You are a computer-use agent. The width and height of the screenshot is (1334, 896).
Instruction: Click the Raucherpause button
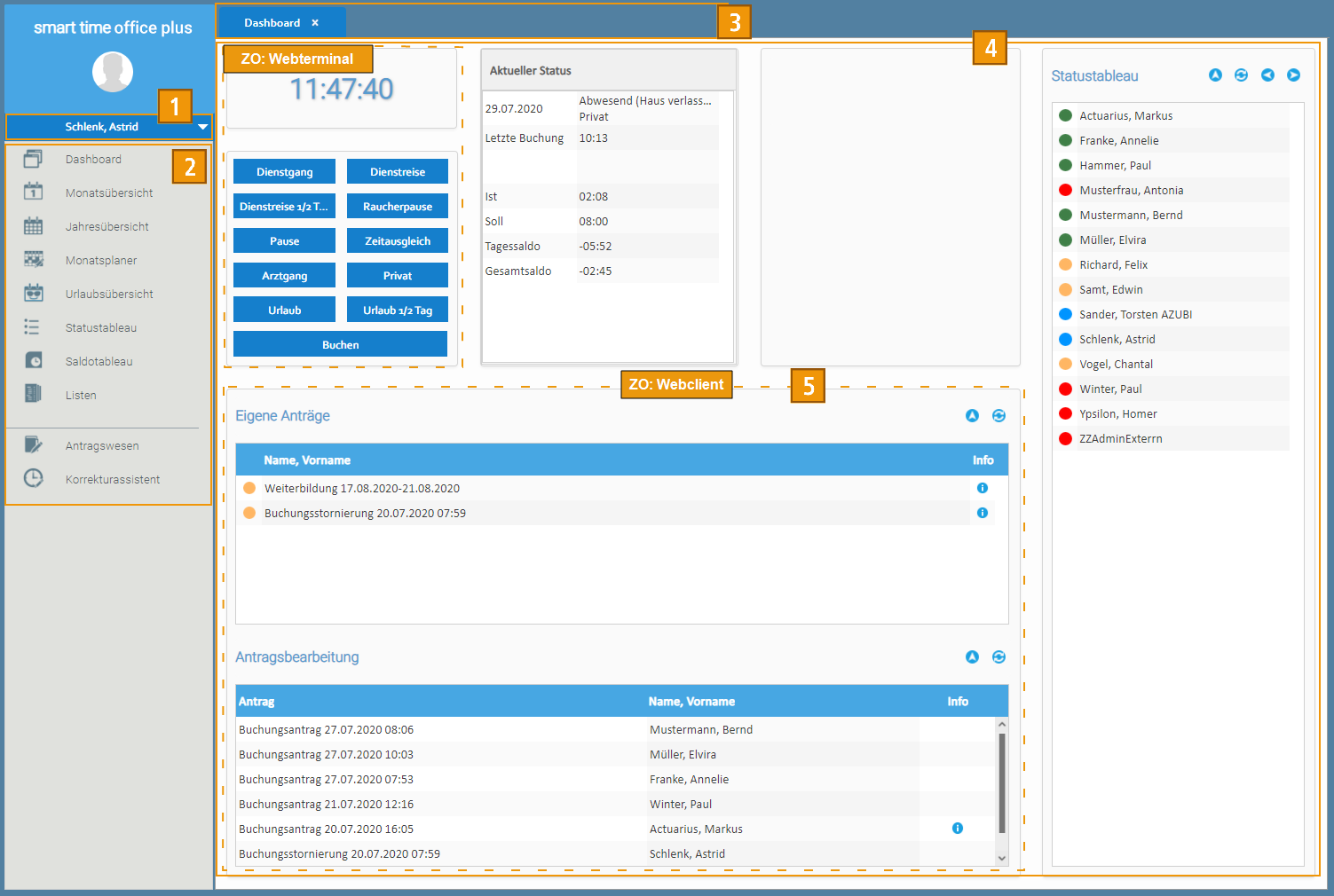coord(397,207)
